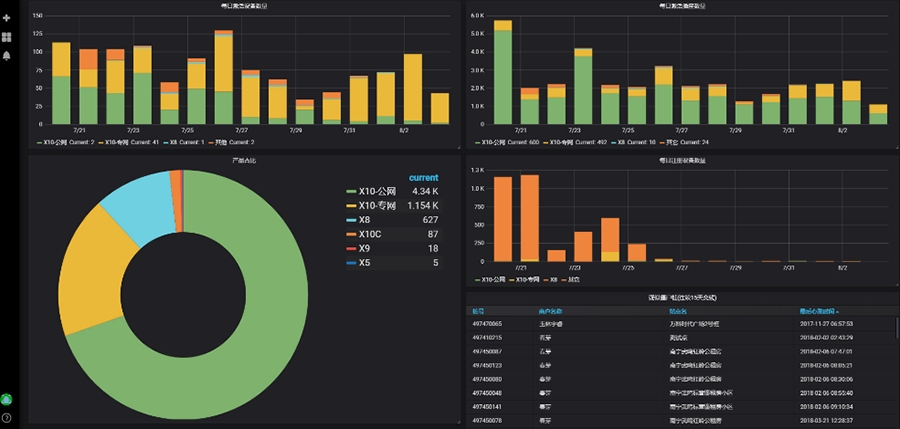Open the top-left bar chart title menu
Viewport: 900px width, 429px height.
pyautogui.click(x=244, y=6)
